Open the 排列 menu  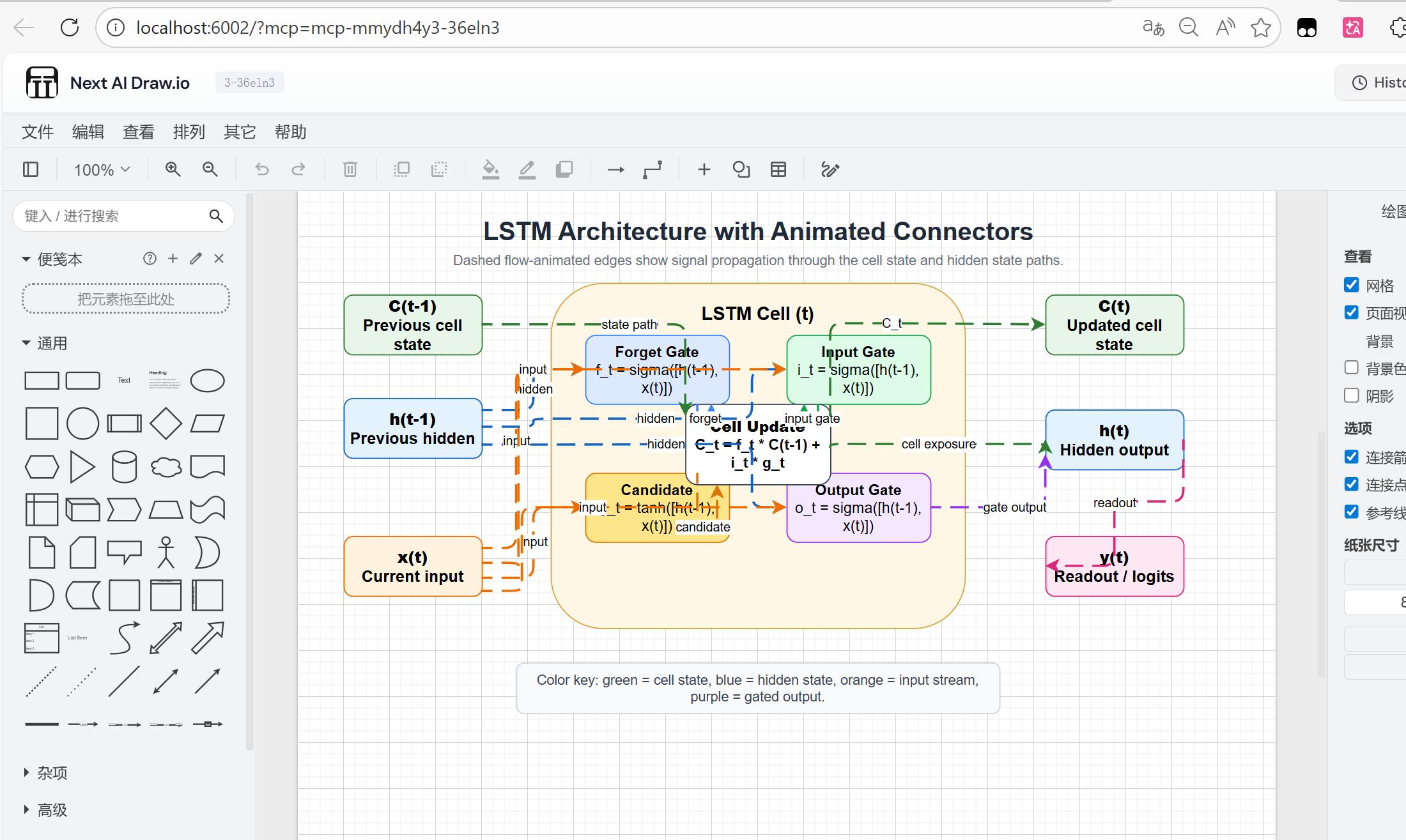point(189,132)
